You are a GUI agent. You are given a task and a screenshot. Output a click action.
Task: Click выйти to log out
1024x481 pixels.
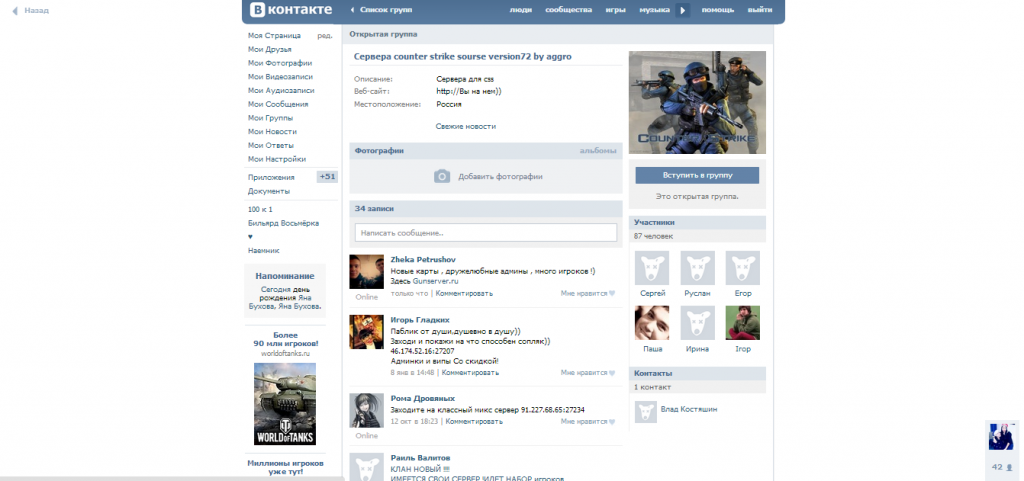759,10
